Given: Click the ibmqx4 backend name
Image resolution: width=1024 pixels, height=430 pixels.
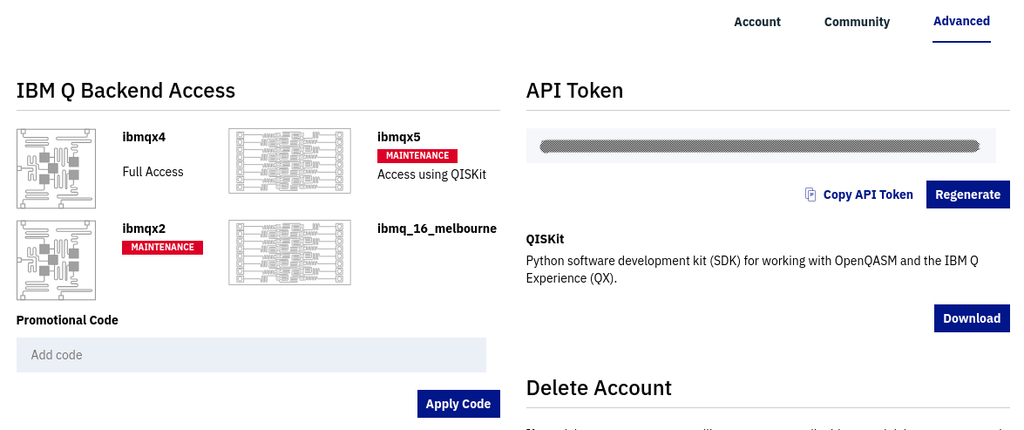Looking at the screenshot, I should click(144, 137).
